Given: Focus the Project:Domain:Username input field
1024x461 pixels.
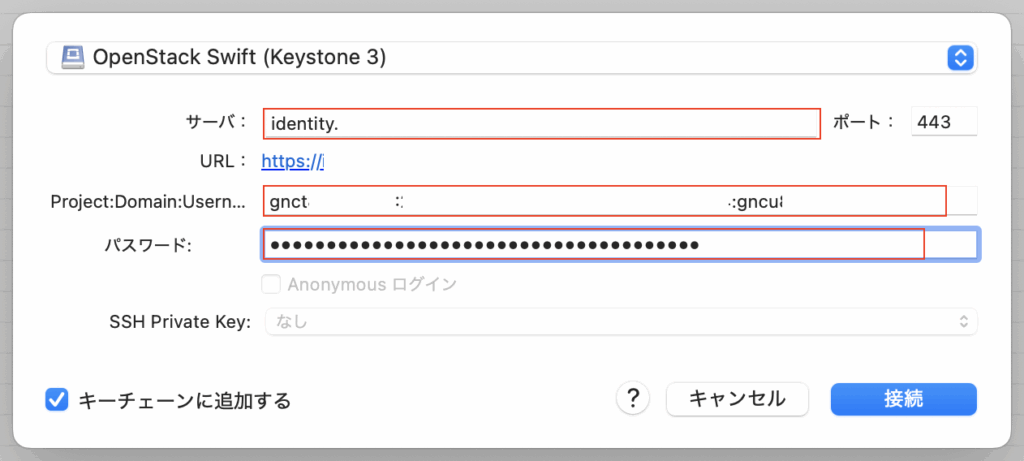Looking at the screenshot, I should point(620,201).
